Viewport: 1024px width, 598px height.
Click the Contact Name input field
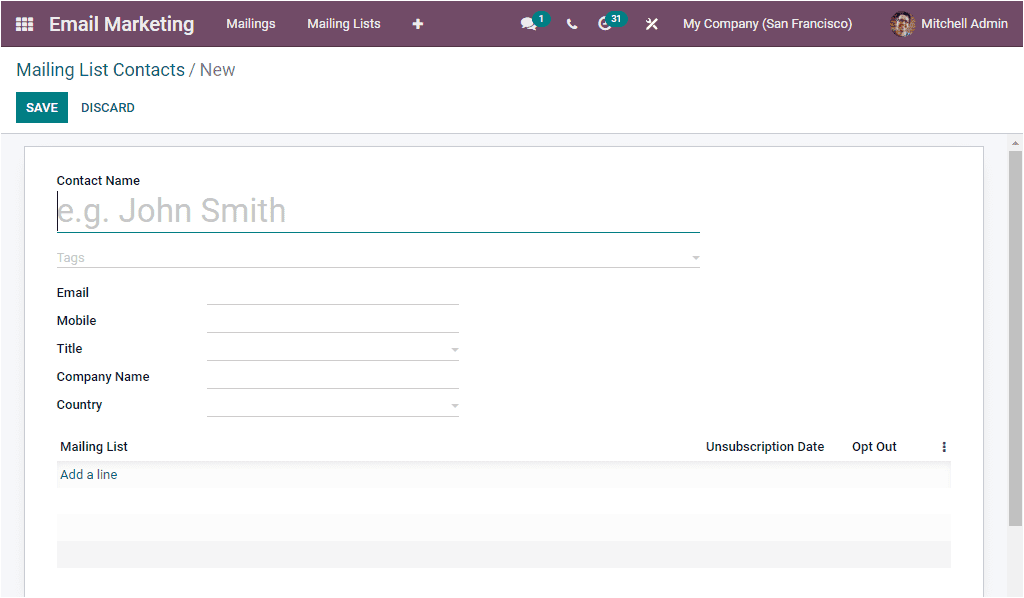(377, 210)
